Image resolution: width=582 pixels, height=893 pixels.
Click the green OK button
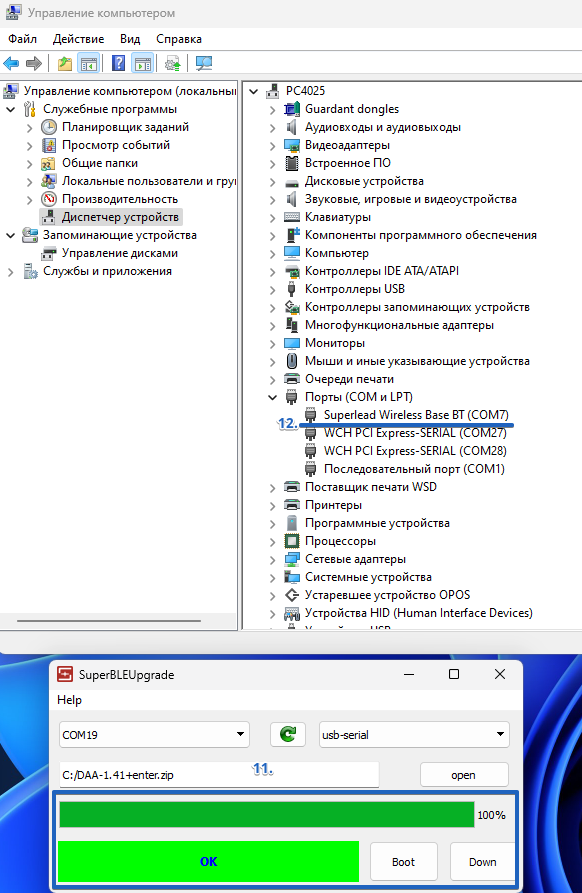click(208, 861)
